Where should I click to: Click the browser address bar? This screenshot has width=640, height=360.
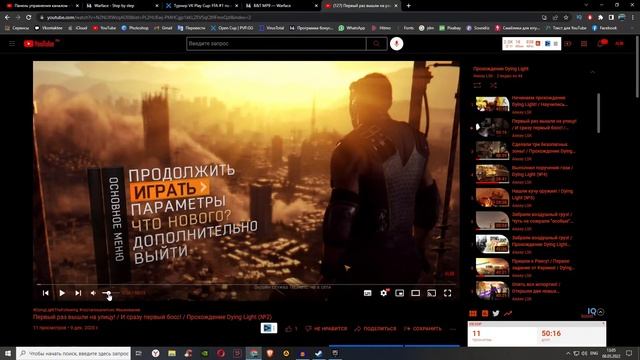[x=286, y=17]
